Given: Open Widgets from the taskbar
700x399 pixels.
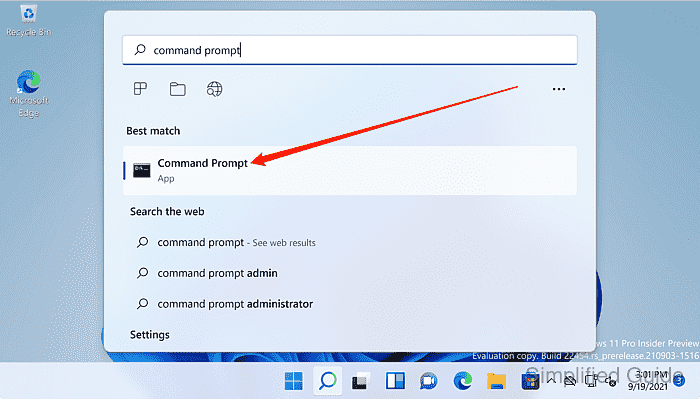Looking at the screenshot, I should (395, 381).
